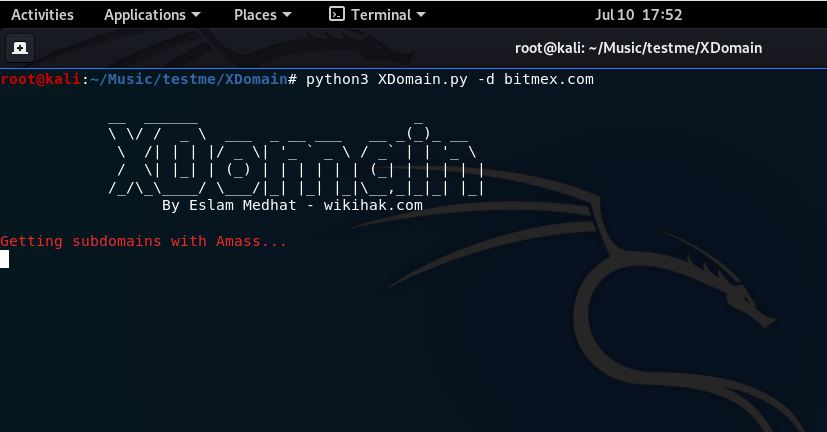
Task: Click the python3 command text
Action: point(337,80)
